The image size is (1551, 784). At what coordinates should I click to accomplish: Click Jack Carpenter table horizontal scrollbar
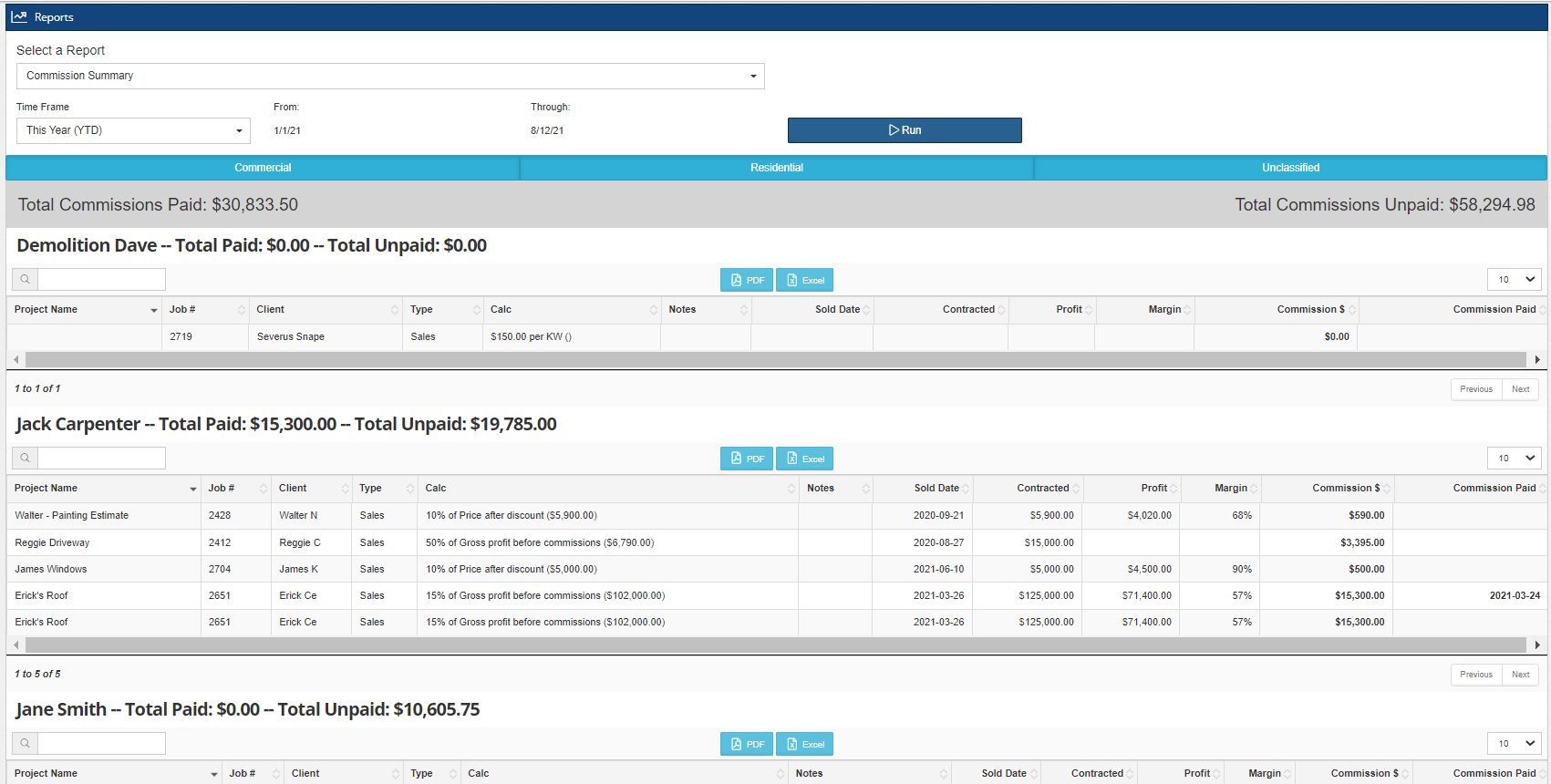[x=775, y=645]
